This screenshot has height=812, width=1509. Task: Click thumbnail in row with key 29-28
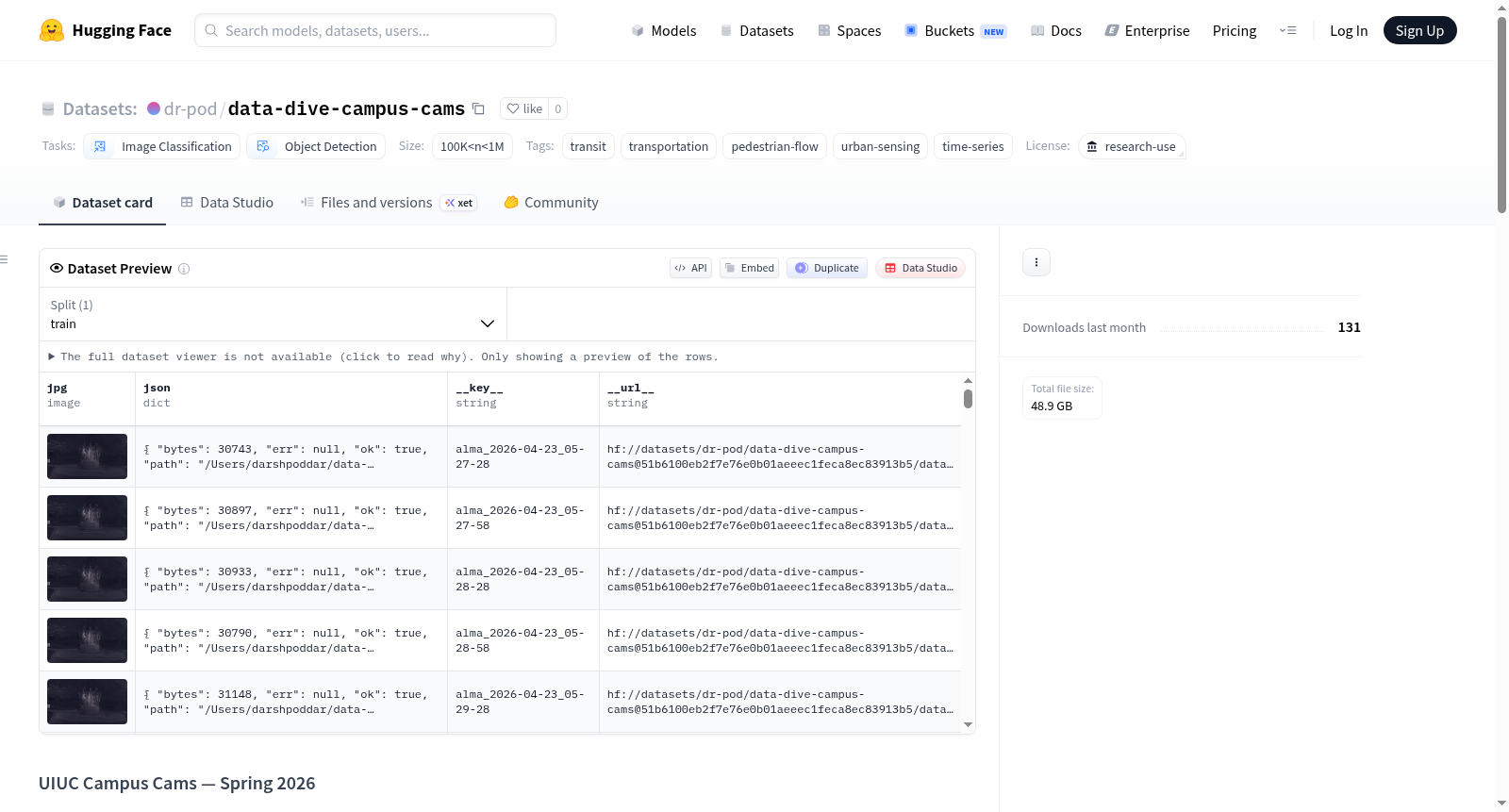click(x=87, y=702)
